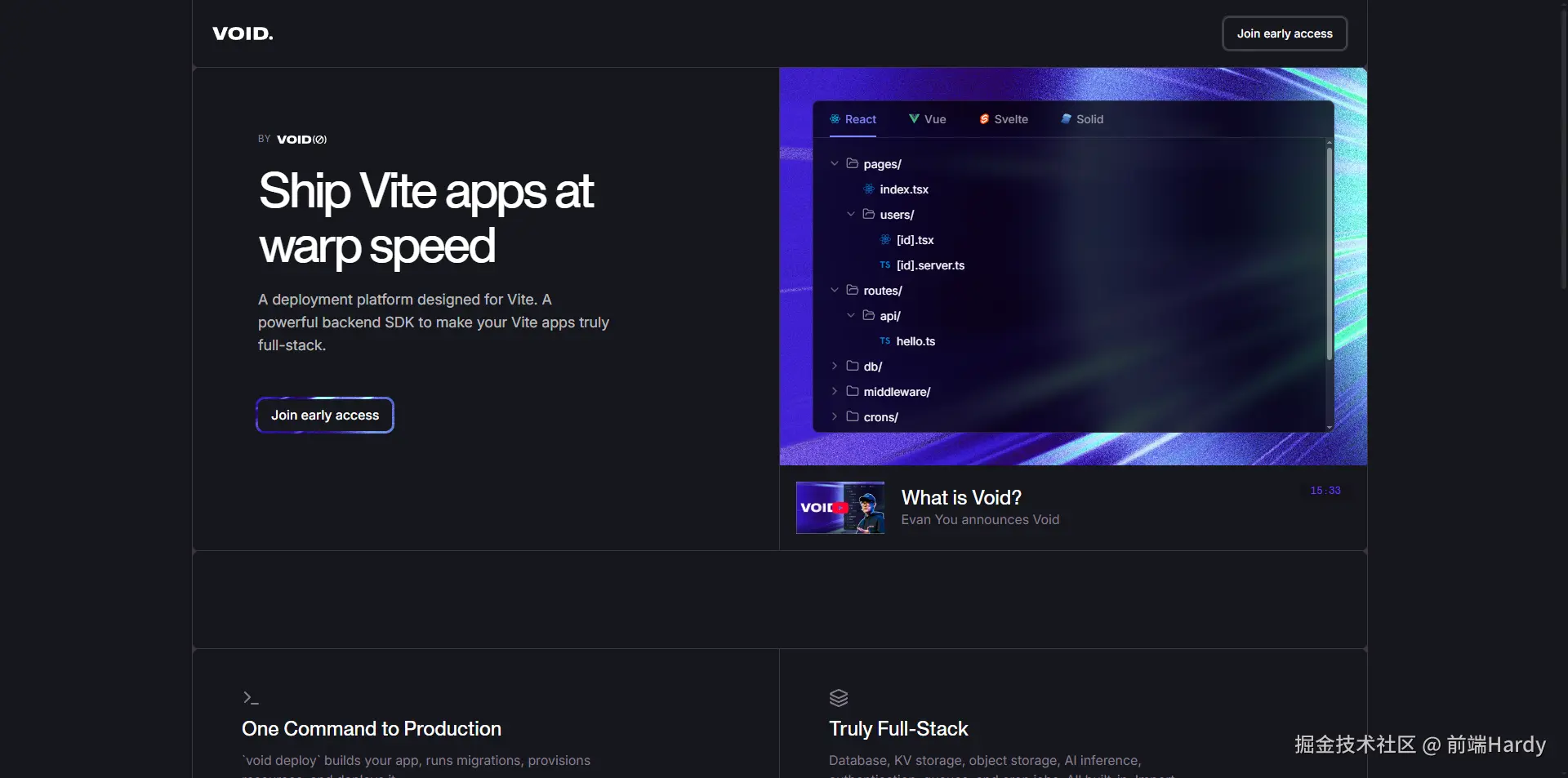Select the db/ folder label

873,367
